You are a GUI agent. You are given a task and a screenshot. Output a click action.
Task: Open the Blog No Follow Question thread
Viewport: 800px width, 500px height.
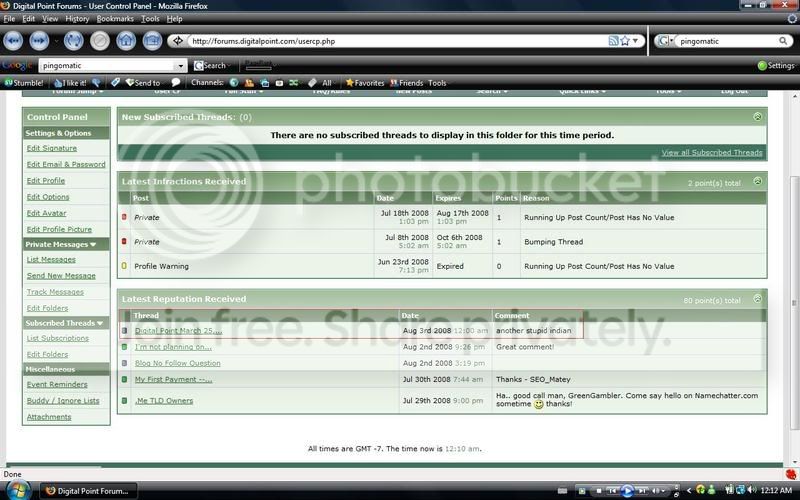(178, 363)
